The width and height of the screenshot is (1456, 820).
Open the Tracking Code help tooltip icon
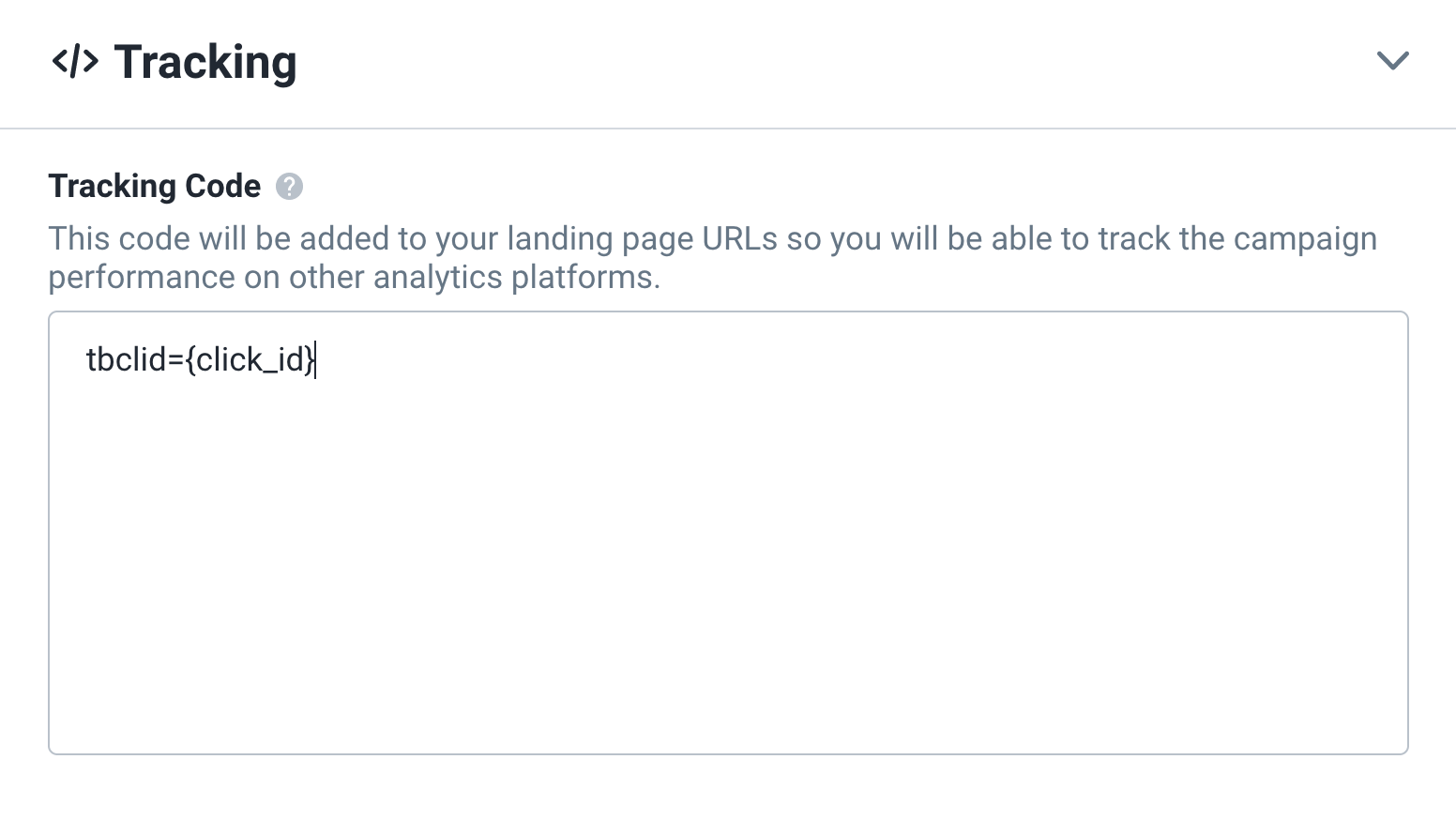point(289,187)
